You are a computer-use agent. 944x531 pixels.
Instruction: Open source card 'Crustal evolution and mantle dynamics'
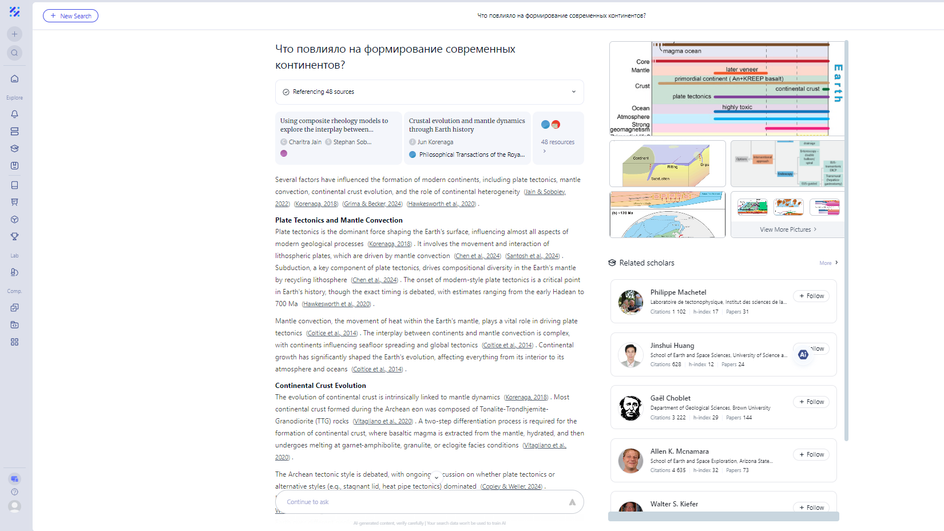click(467, 138)
